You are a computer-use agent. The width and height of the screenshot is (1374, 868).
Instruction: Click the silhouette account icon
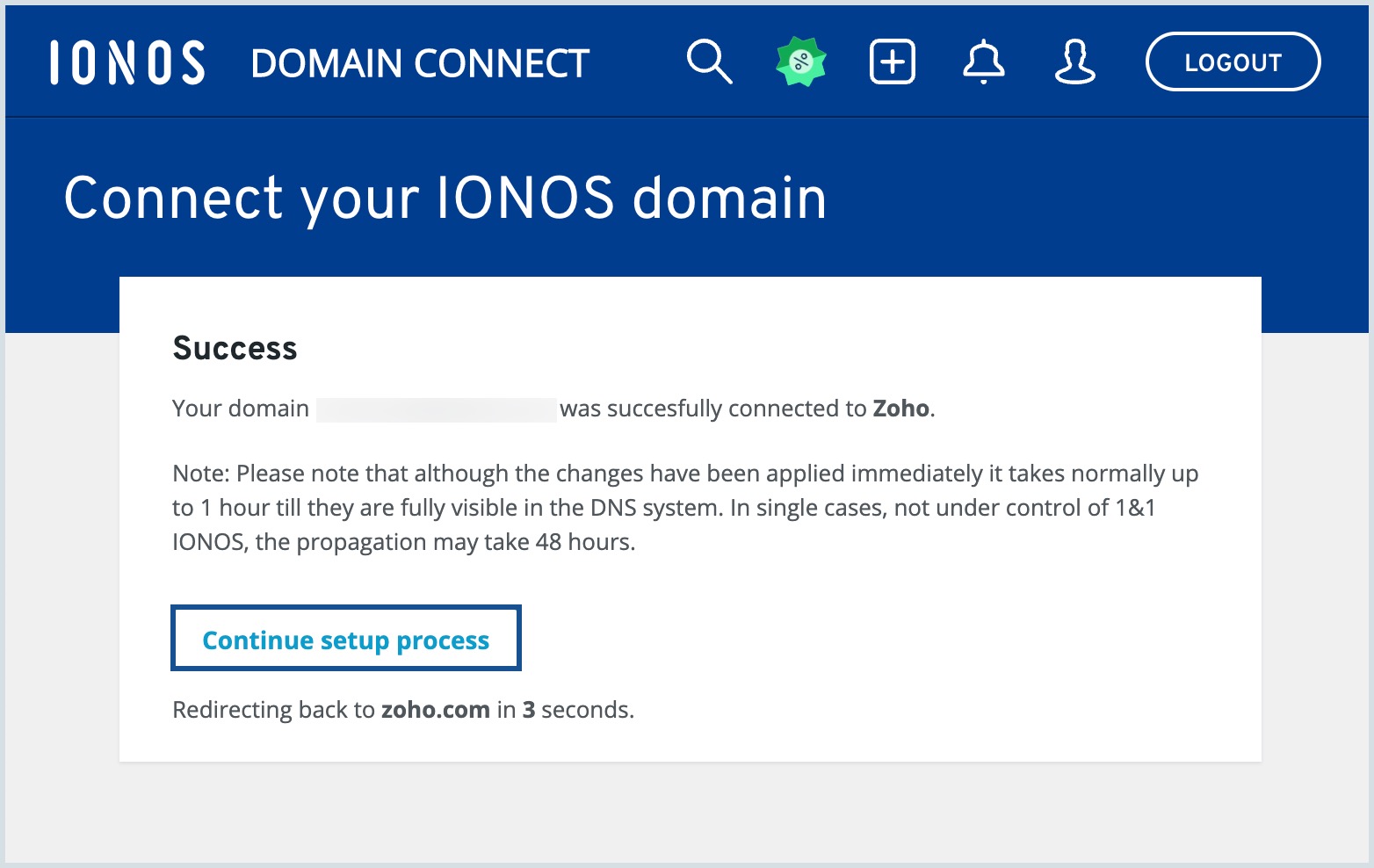pos(1075,61)
